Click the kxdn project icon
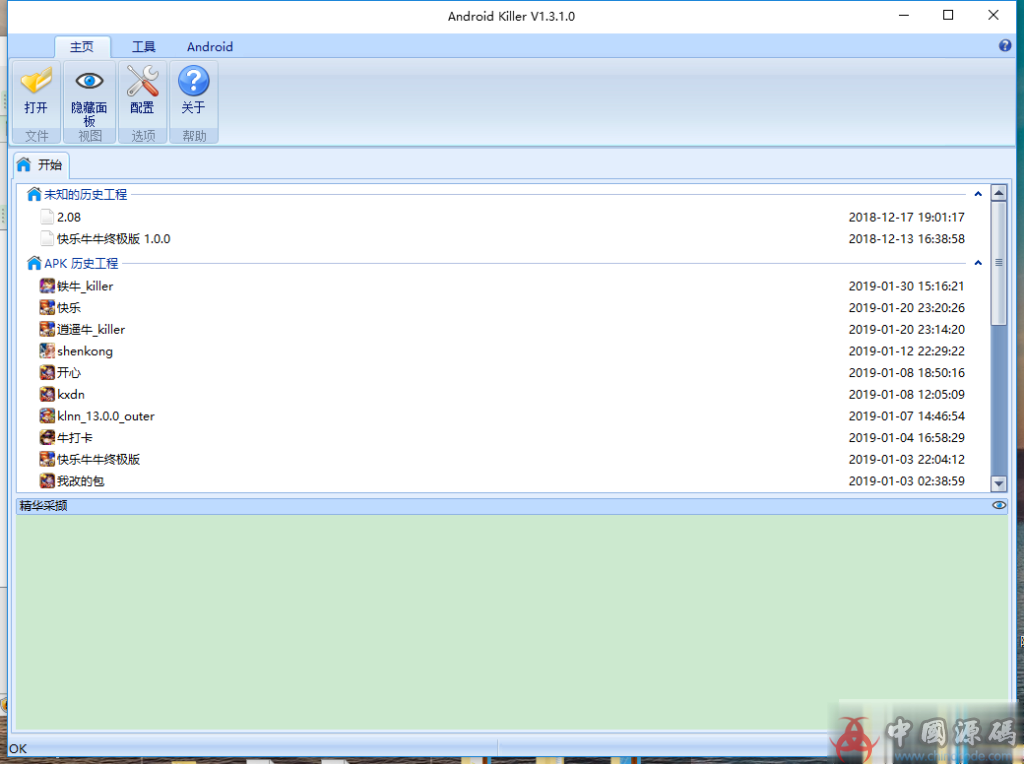Screen dimensions: 1024x764 coord(47,394)
